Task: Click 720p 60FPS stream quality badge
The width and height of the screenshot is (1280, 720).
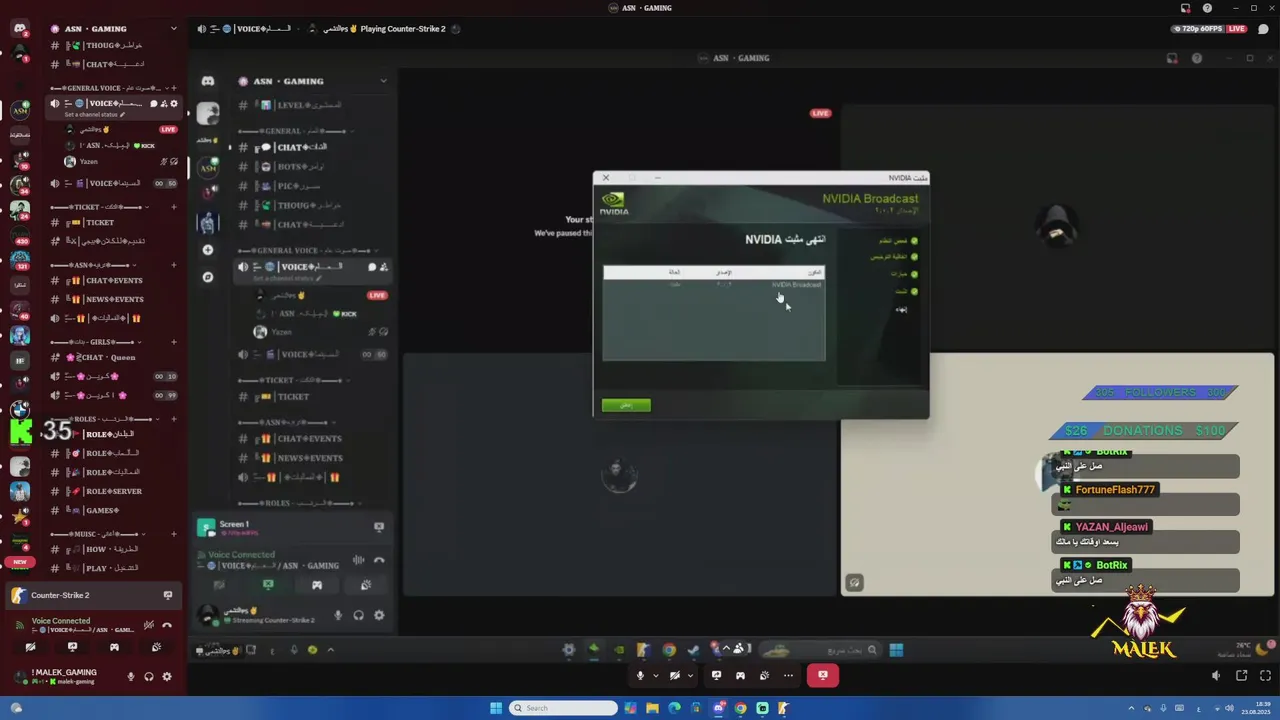Action: coord(1198,29)
